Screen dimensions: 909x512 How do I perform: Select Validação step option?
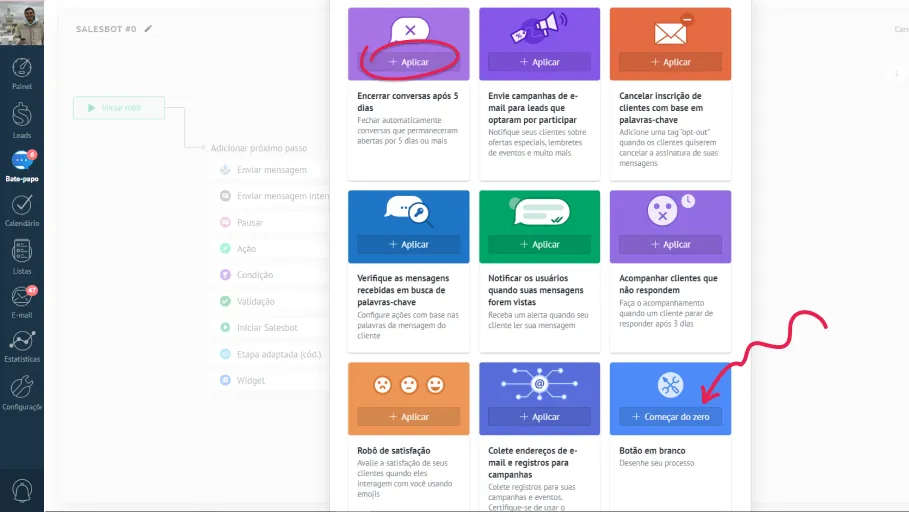[x=255, y=302]
